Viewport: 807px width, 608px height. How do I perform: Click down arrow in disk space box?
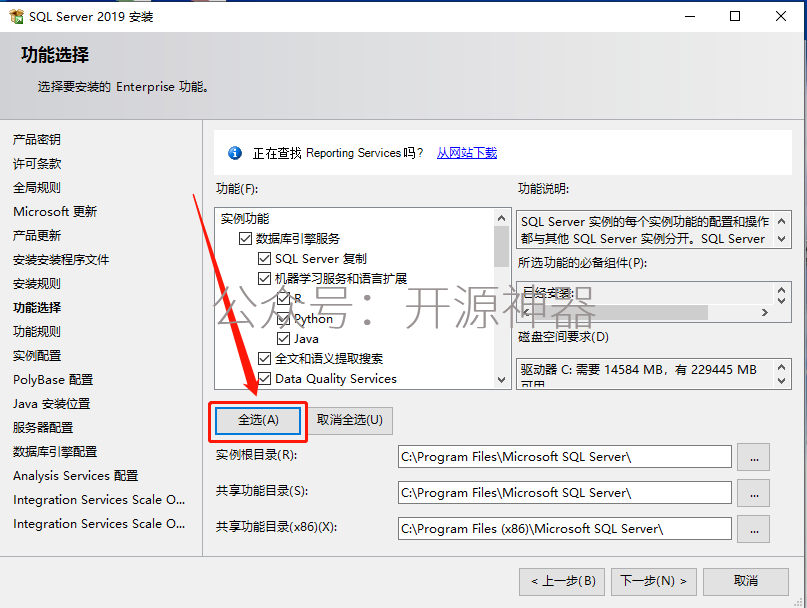pyautogui.click(x=781, y=381)
